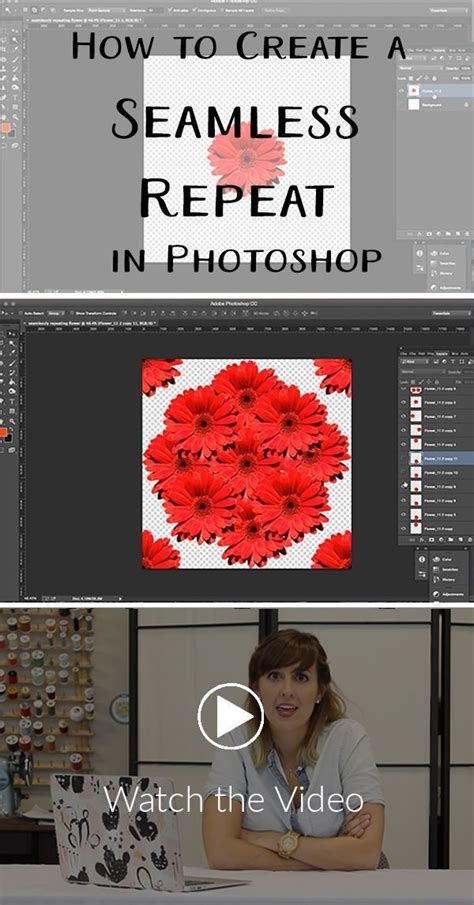This screenshot has height=905, width=474.
Task: Toggle Contiguous checkbox in top dimmed screenshot
Action: [195, 10]
